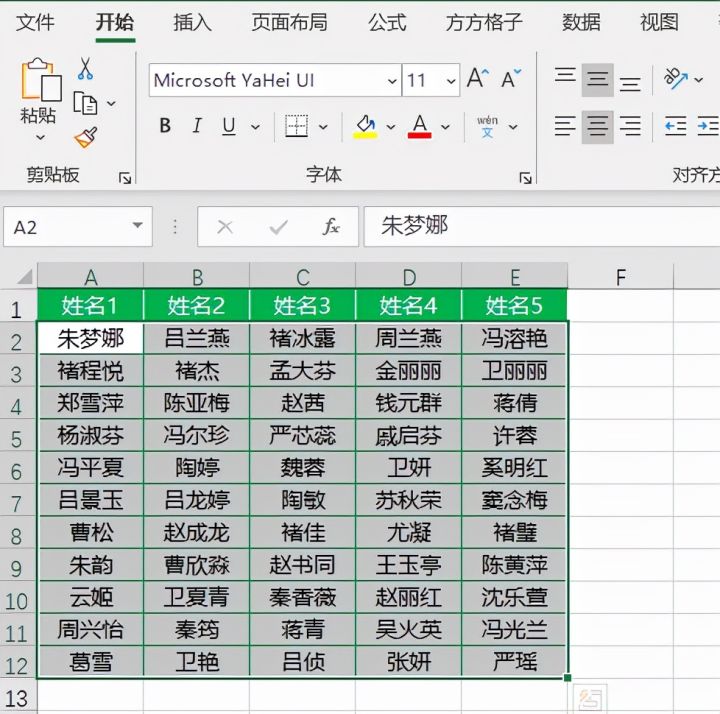Screen dimensions: 720x714
Task: Increase indent in alignment group
Action: [x=708, y=126]
